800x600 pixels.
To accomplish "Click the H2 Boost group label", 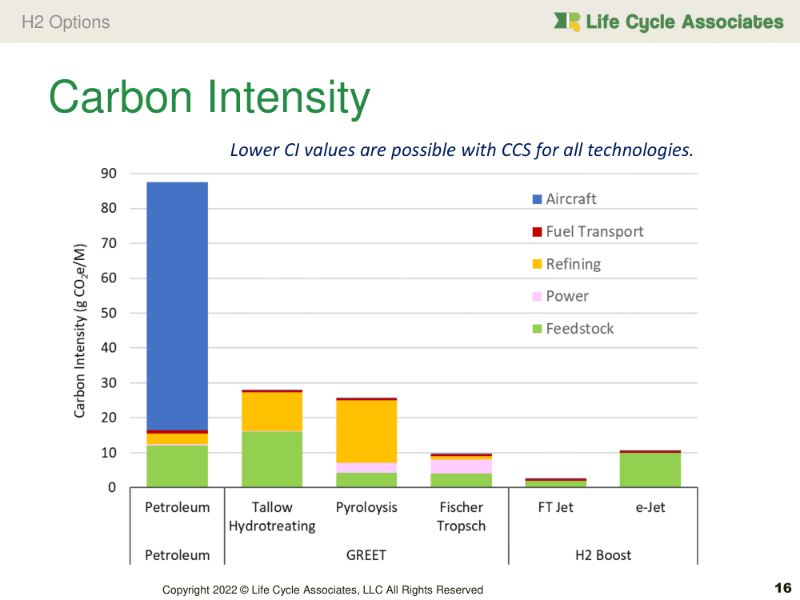I will coord(602,554).
